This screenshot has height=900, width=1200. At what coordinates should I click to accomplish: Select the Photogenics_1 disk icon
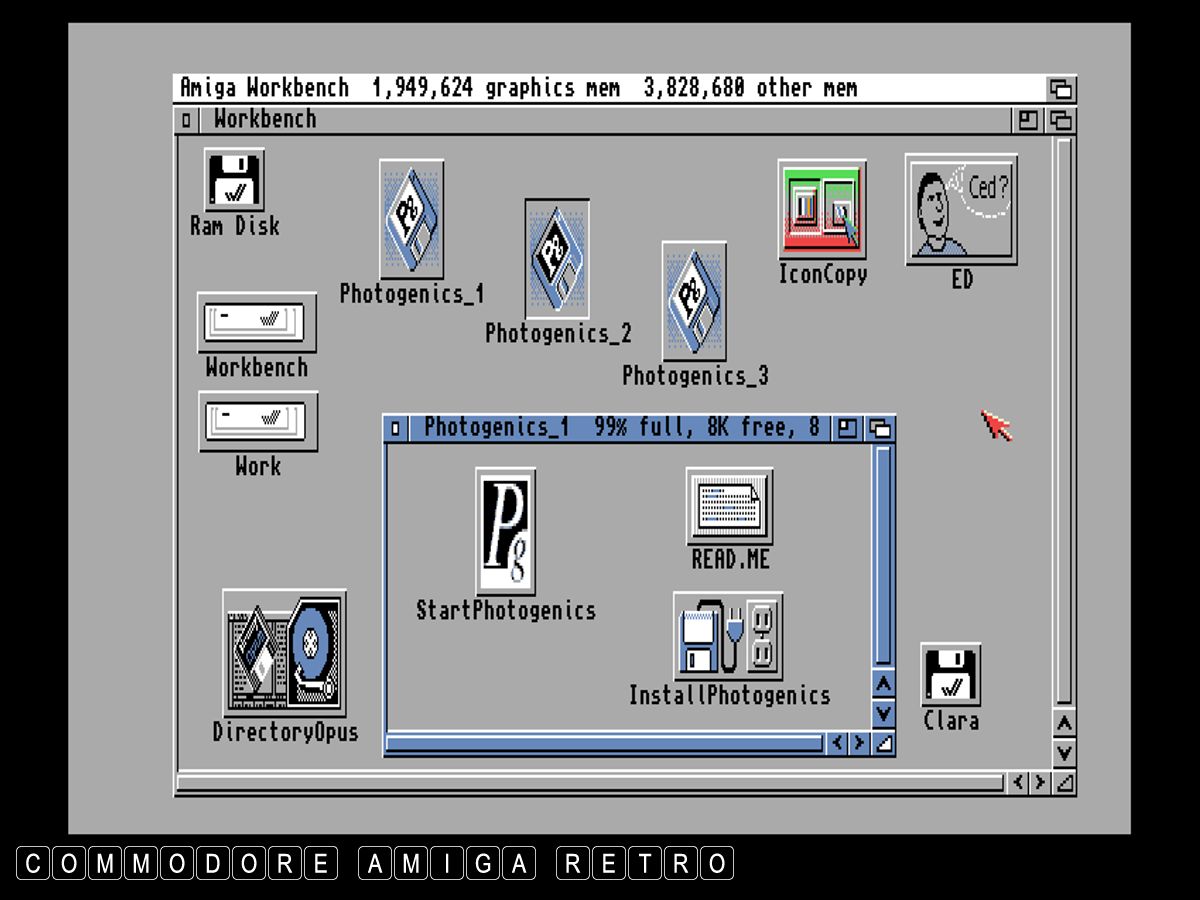point(411,220)
